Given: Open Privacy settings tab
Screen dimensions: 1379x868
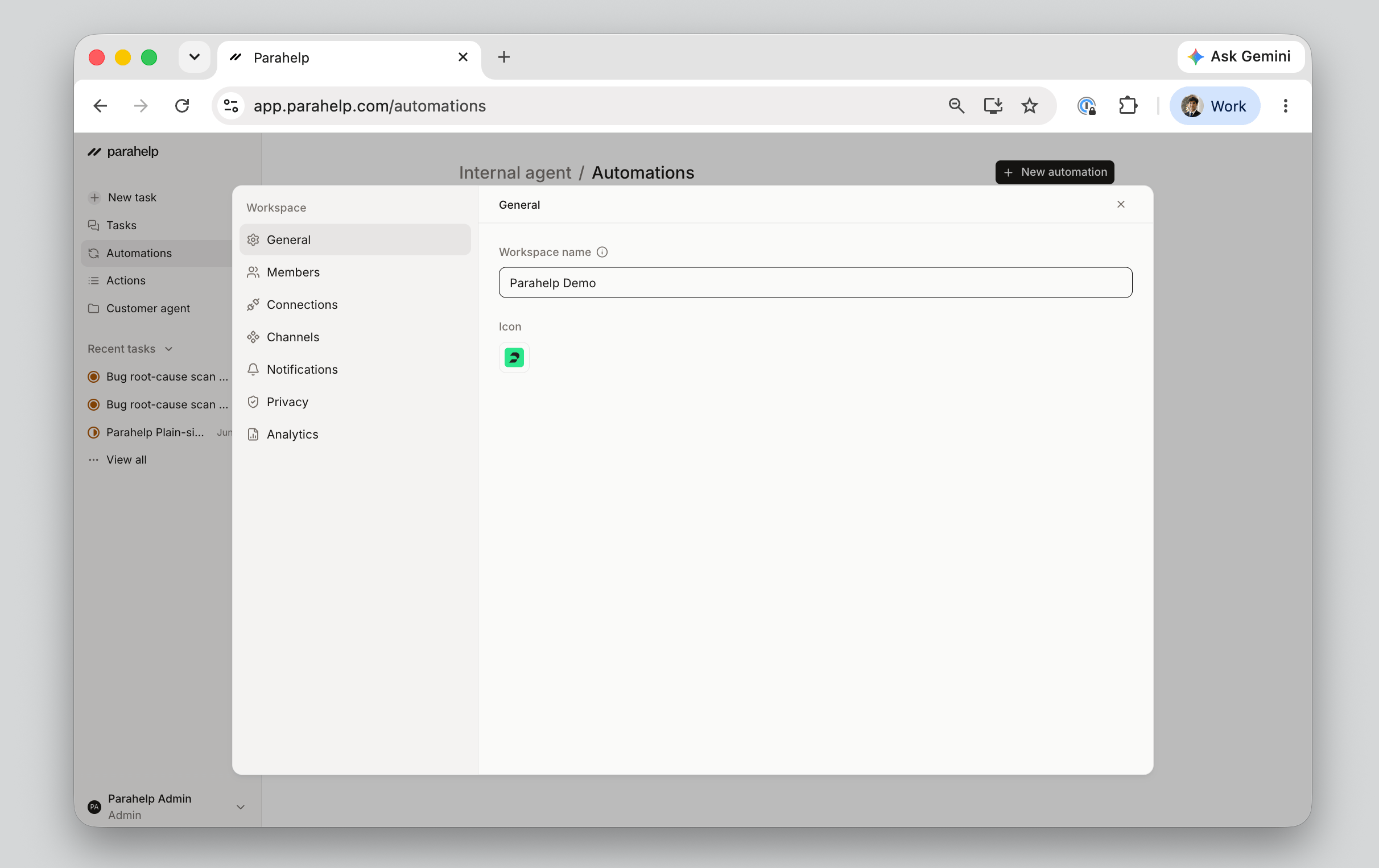Looking at the screenshot, I should (355, 402).
